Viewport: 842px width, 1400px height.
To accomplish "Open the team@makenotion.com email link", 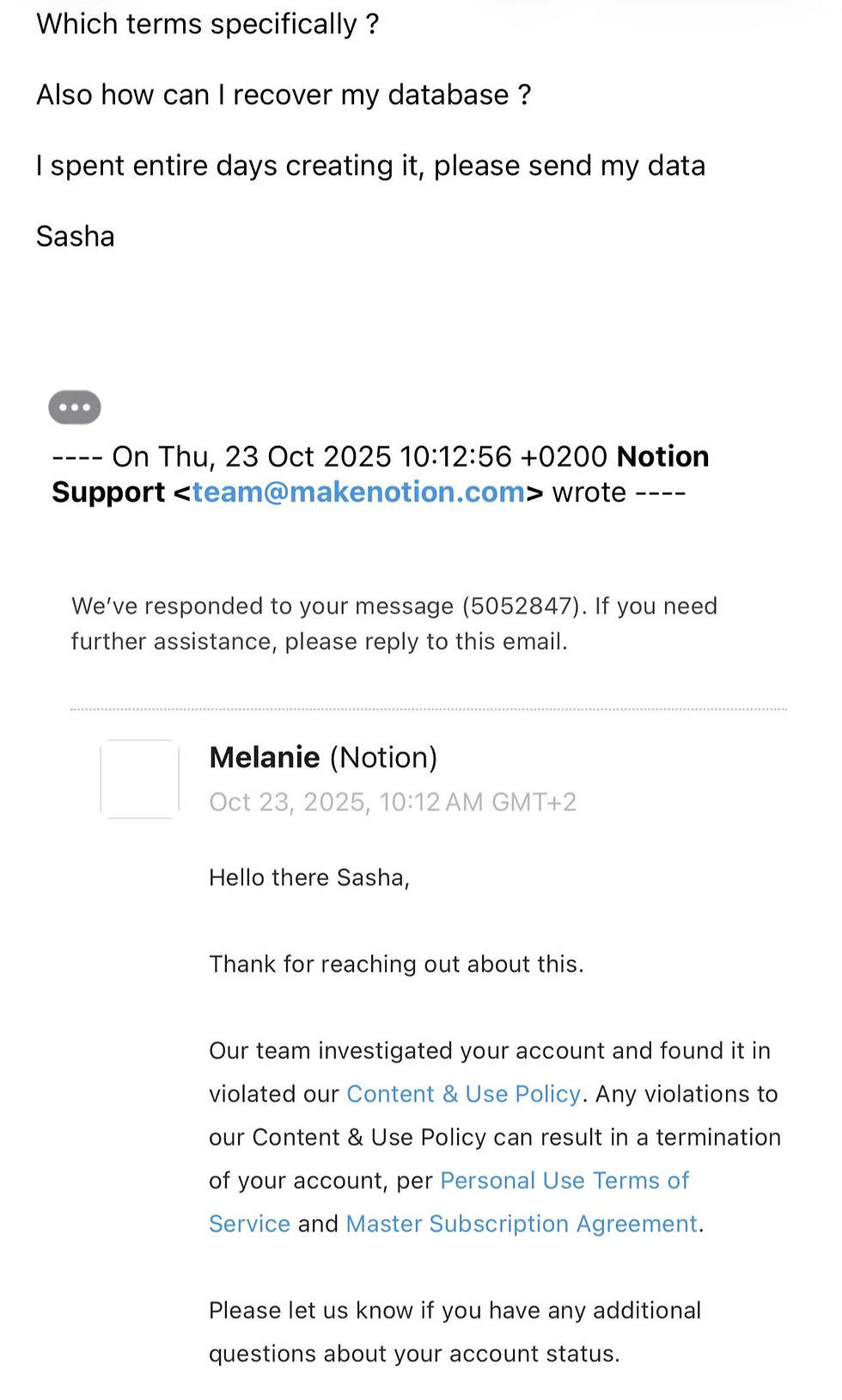I will (358, 492).
